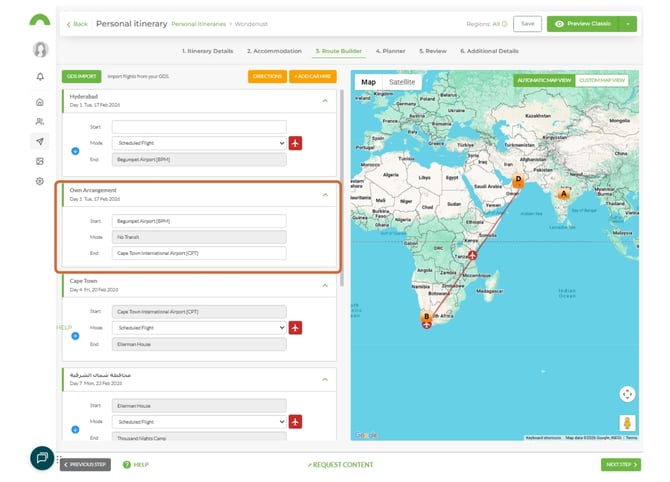670x482 pixels.
Task: Click the GDS Import button
Action: click(x=81, y=76)
